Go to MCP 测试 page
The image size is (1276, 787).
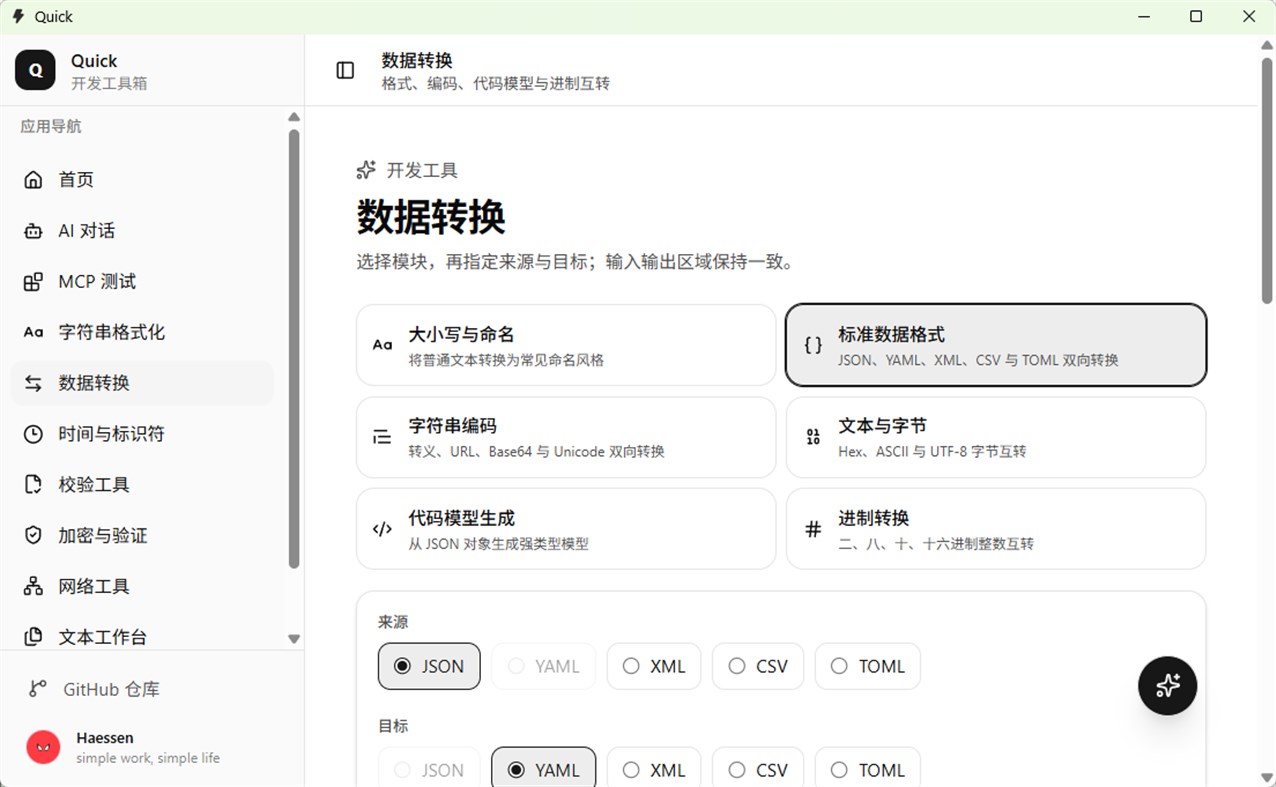tap(142, 282)
